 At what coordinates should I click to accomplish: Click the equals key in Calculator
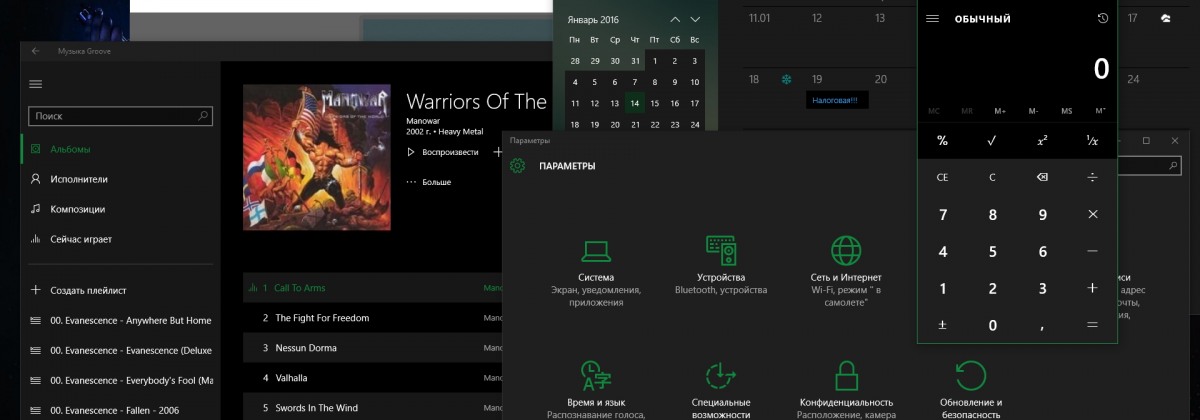pyautogui.click(x=1092, y=325)
